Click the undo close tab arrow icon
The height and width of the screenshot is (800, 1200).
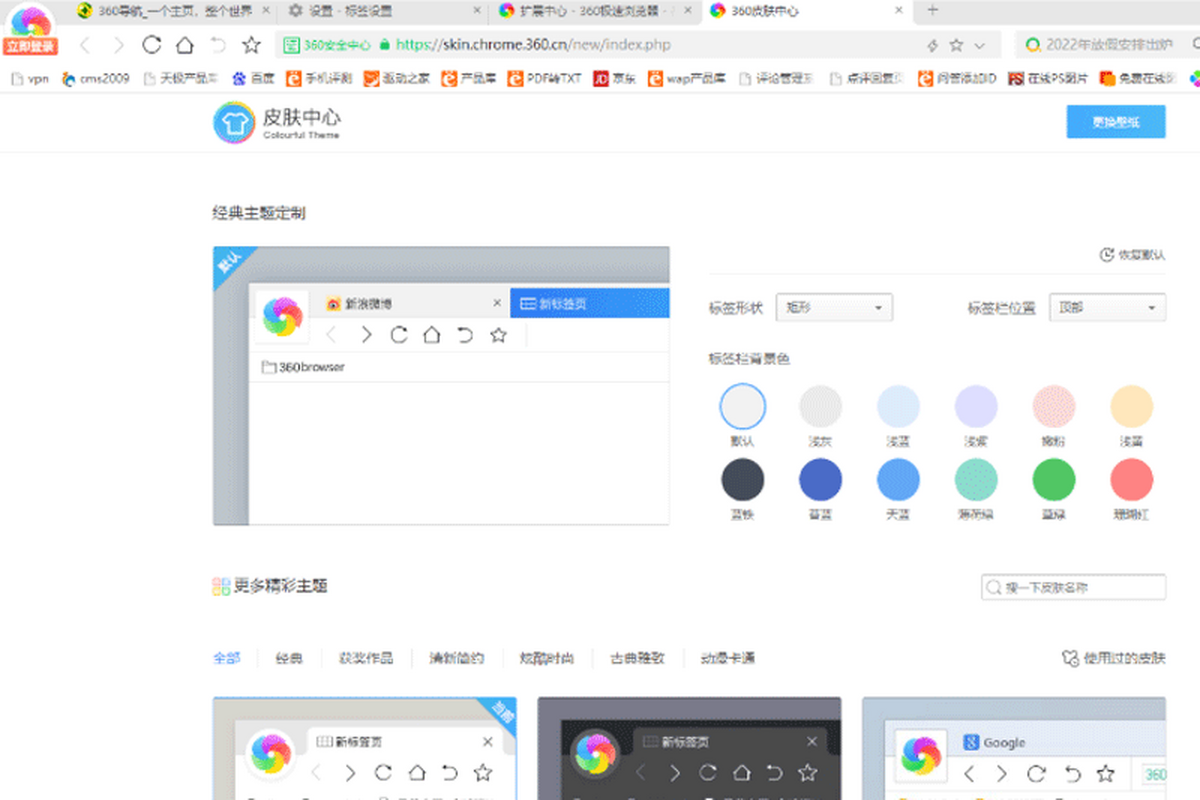218,45
